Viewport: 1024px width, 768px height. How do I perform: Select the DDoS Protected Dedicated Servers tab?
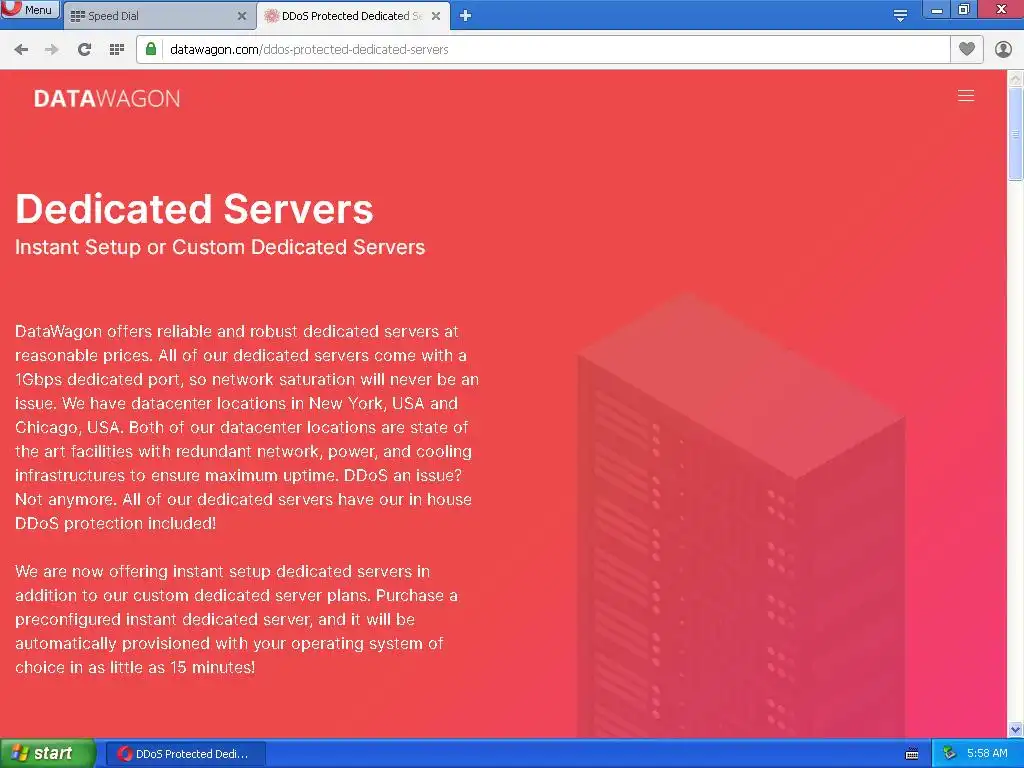pyautogui.click(x=346, y=16)
